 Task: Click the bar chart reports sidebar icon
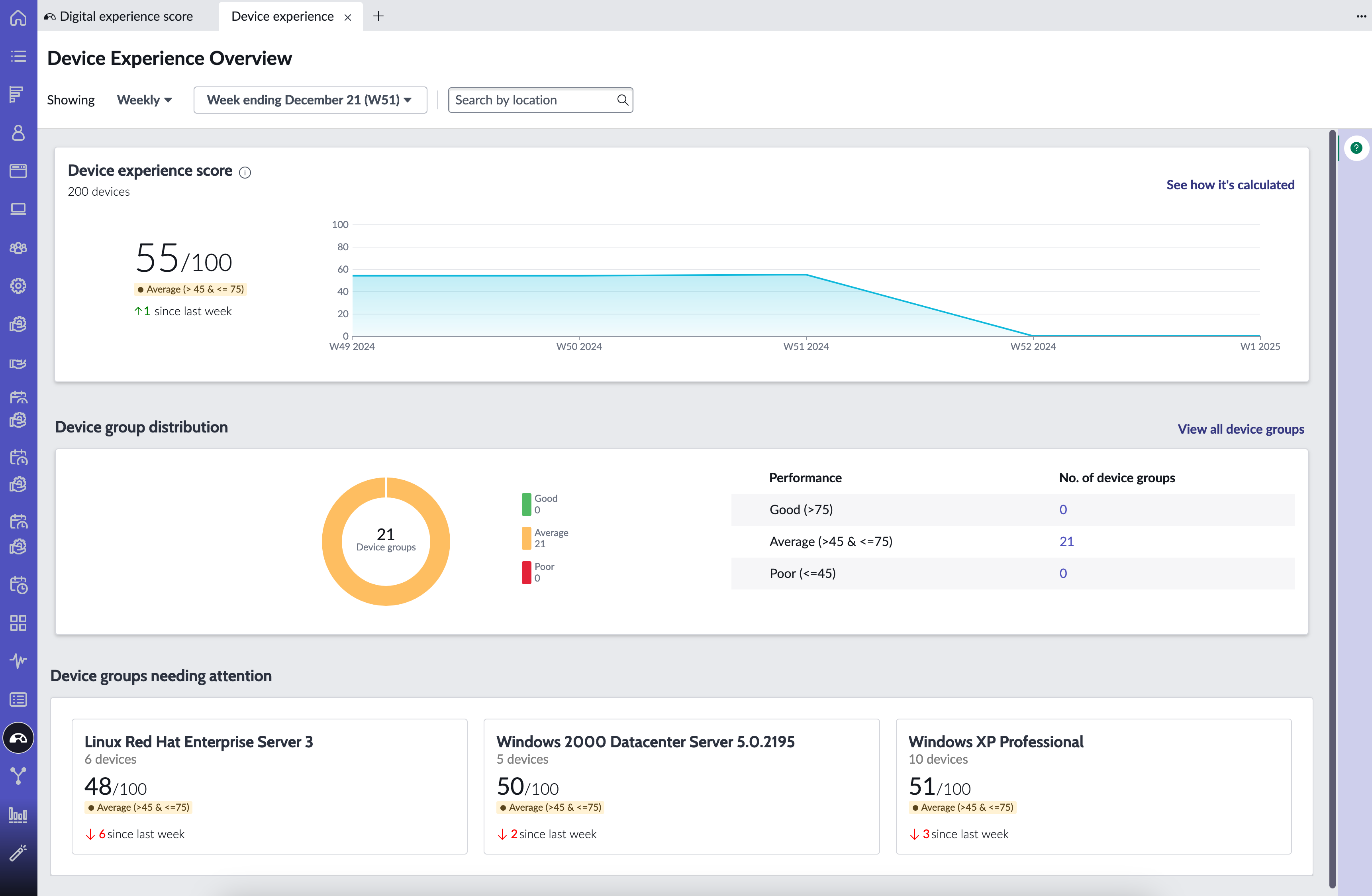18,815
